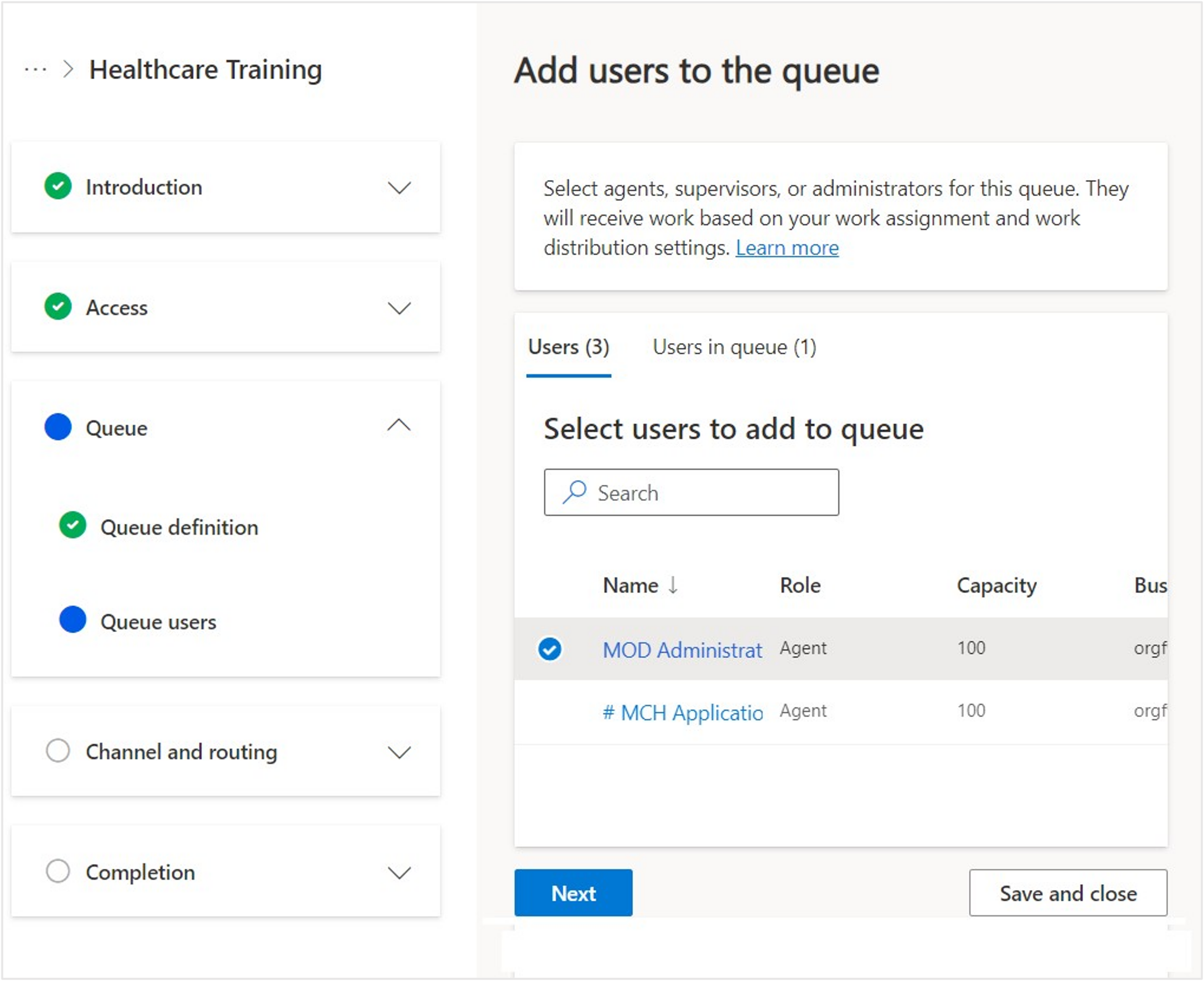The height and width of the screenshot is (981, 1204).
Task: Click Agent role in MOD Administrator row
Action: [803, 648]
